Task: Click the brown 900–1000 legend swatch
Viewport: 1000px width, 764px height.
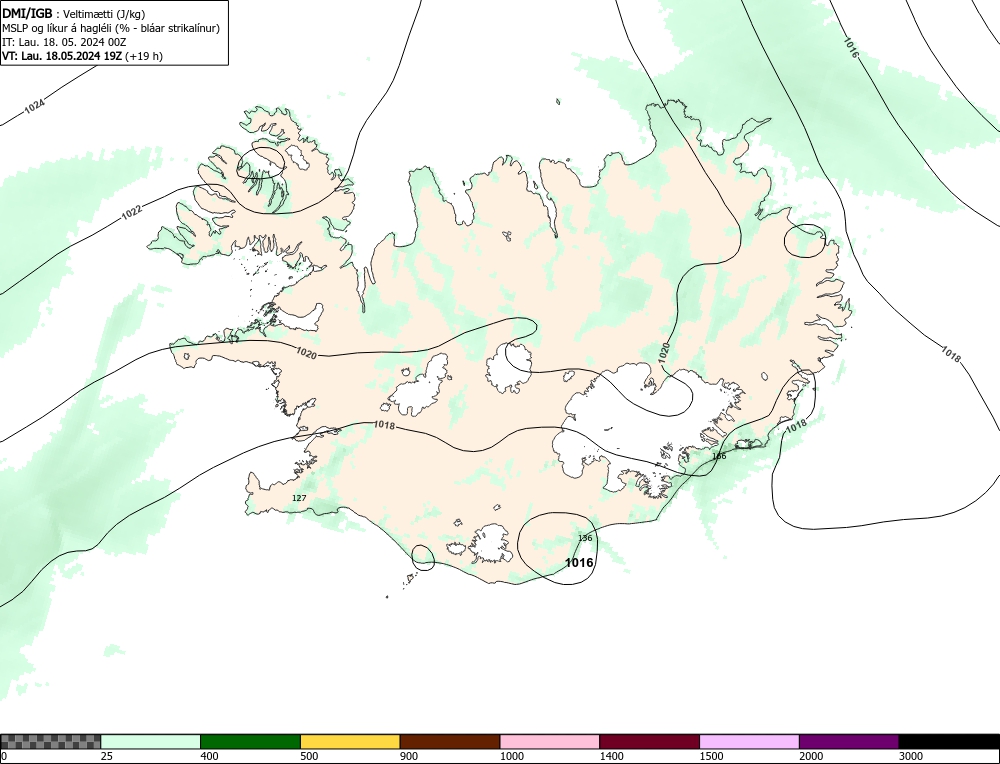Action: tap(450, 741)
